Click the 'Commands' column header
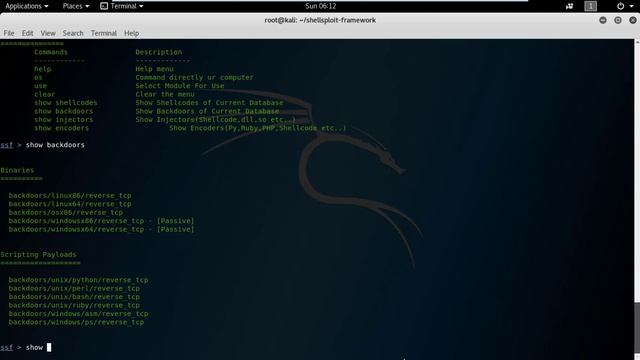This screenshot has width=640, height=360. 51,52
